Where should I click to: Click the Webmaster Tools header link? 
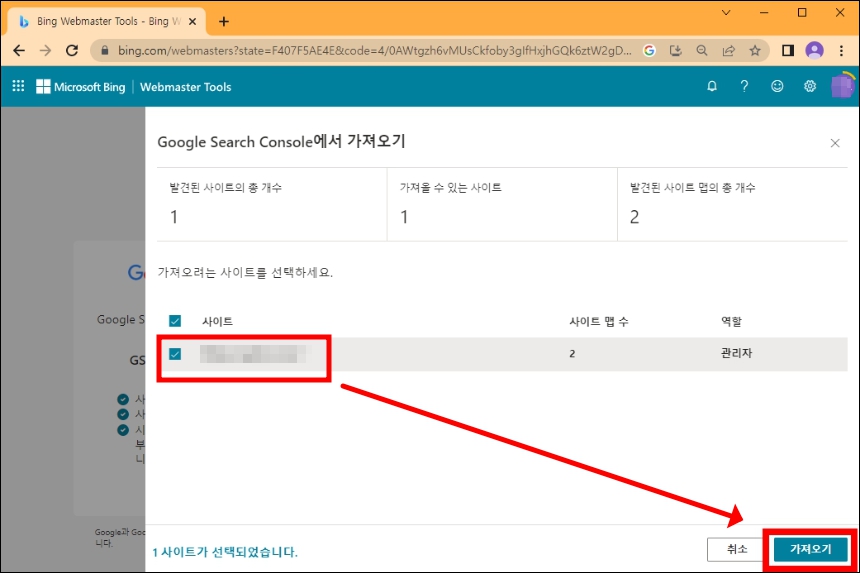click(185, 87)
